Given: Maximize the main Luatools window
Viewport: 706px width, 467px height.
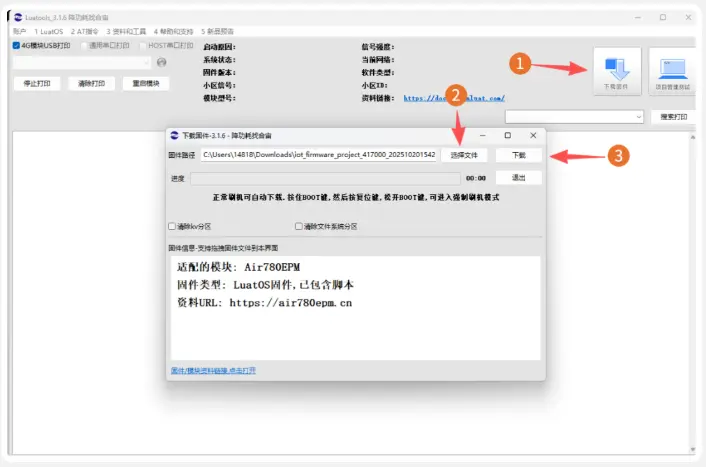Looking at the screenshot, I should 663,17.
